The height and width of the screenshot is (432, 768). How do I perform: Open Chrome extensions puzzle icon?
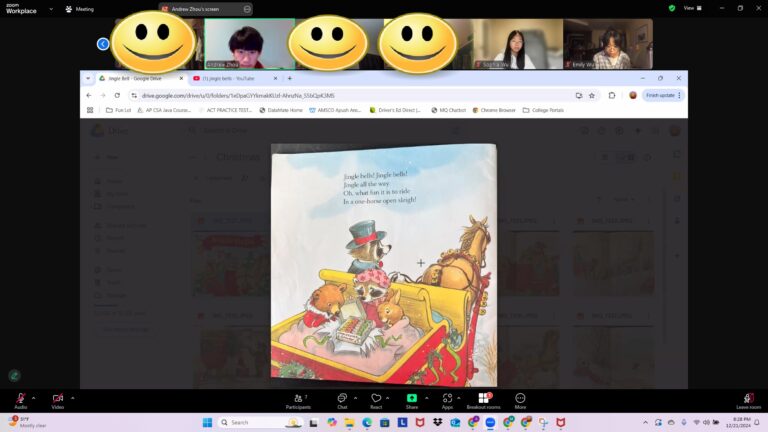coord(612,96)
